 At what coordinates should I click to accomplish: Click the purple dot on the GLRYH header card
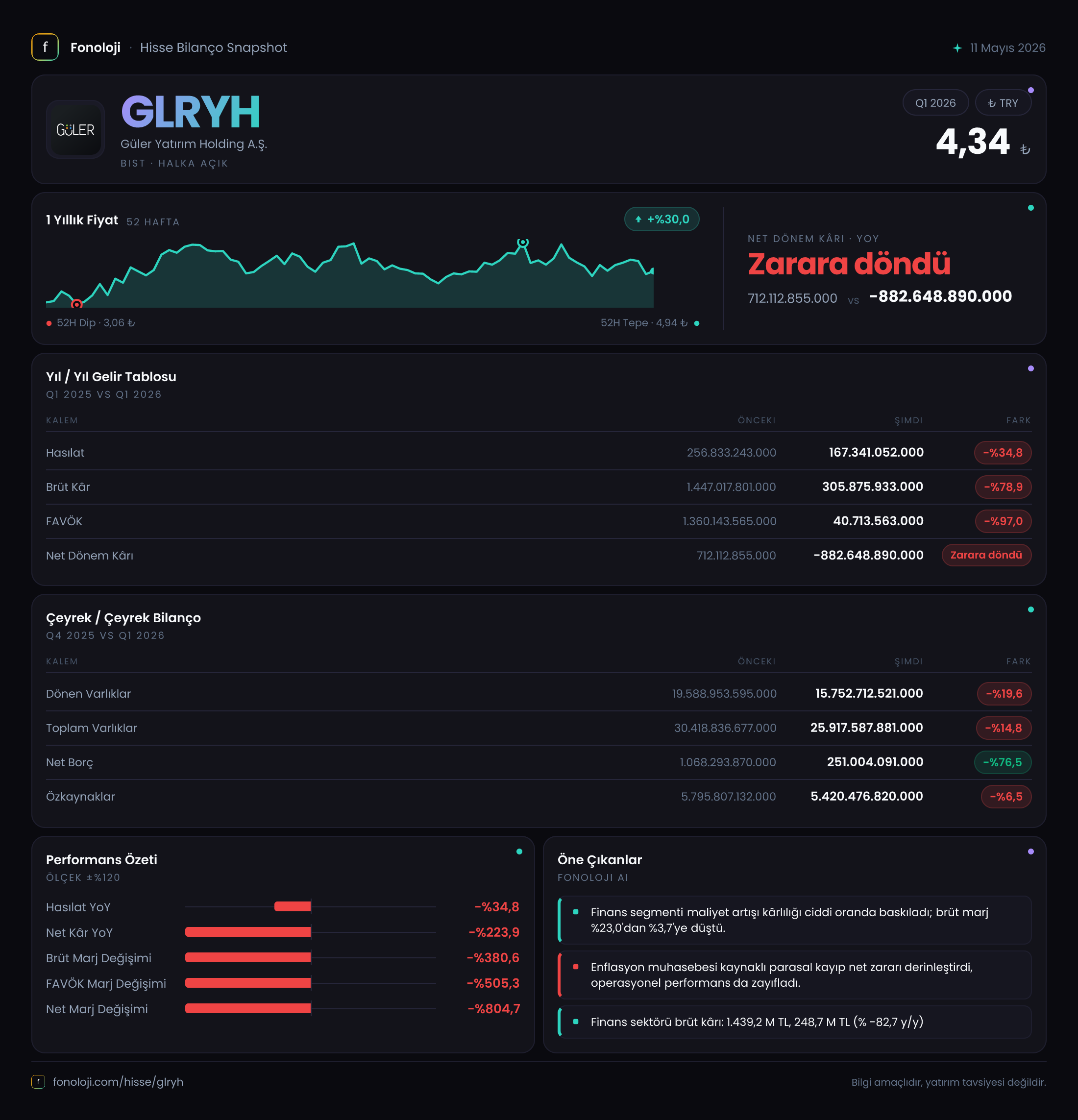1030,90
